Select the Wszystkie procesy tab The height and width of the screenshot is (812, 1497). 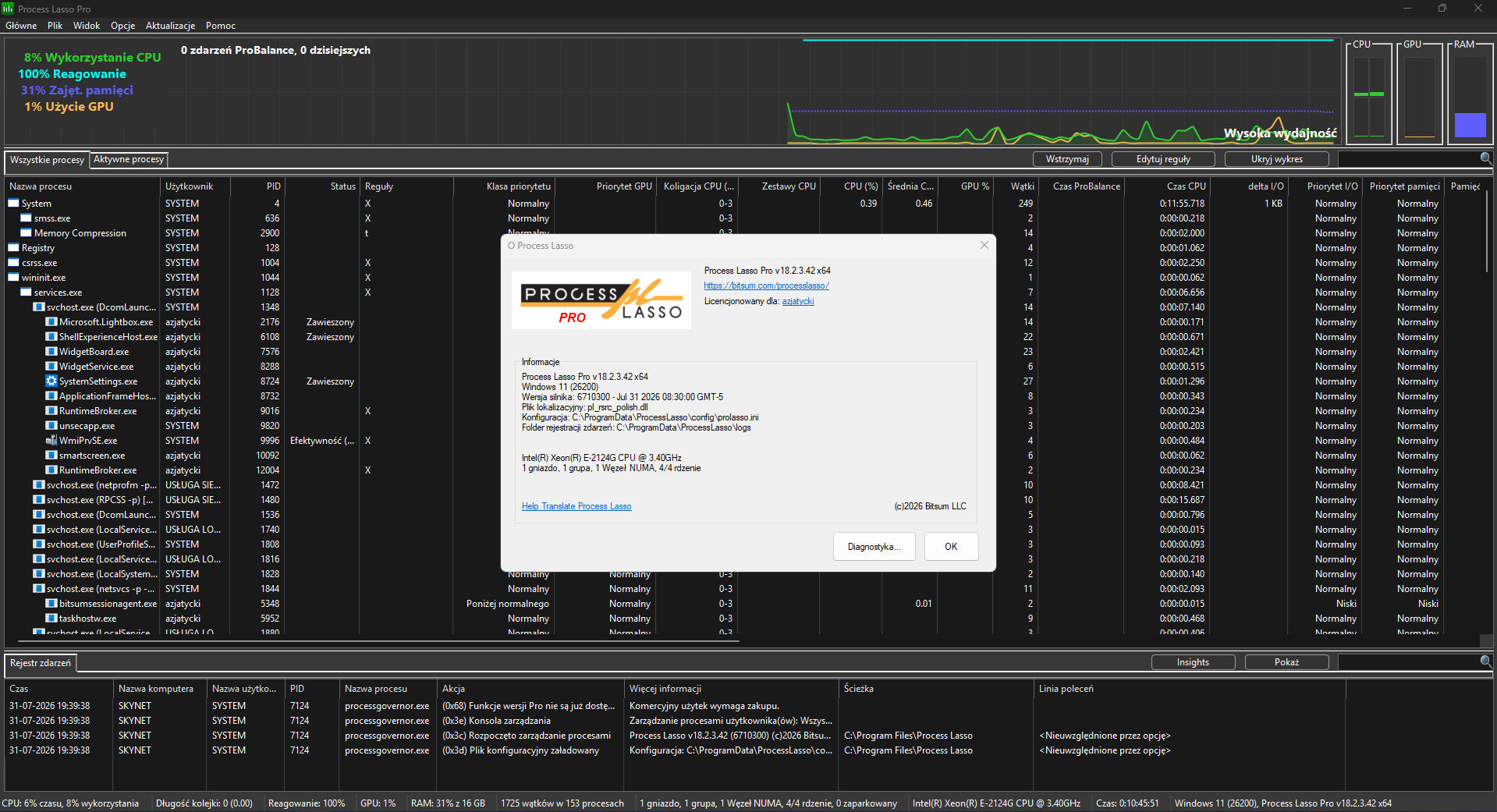click(47, 160)
